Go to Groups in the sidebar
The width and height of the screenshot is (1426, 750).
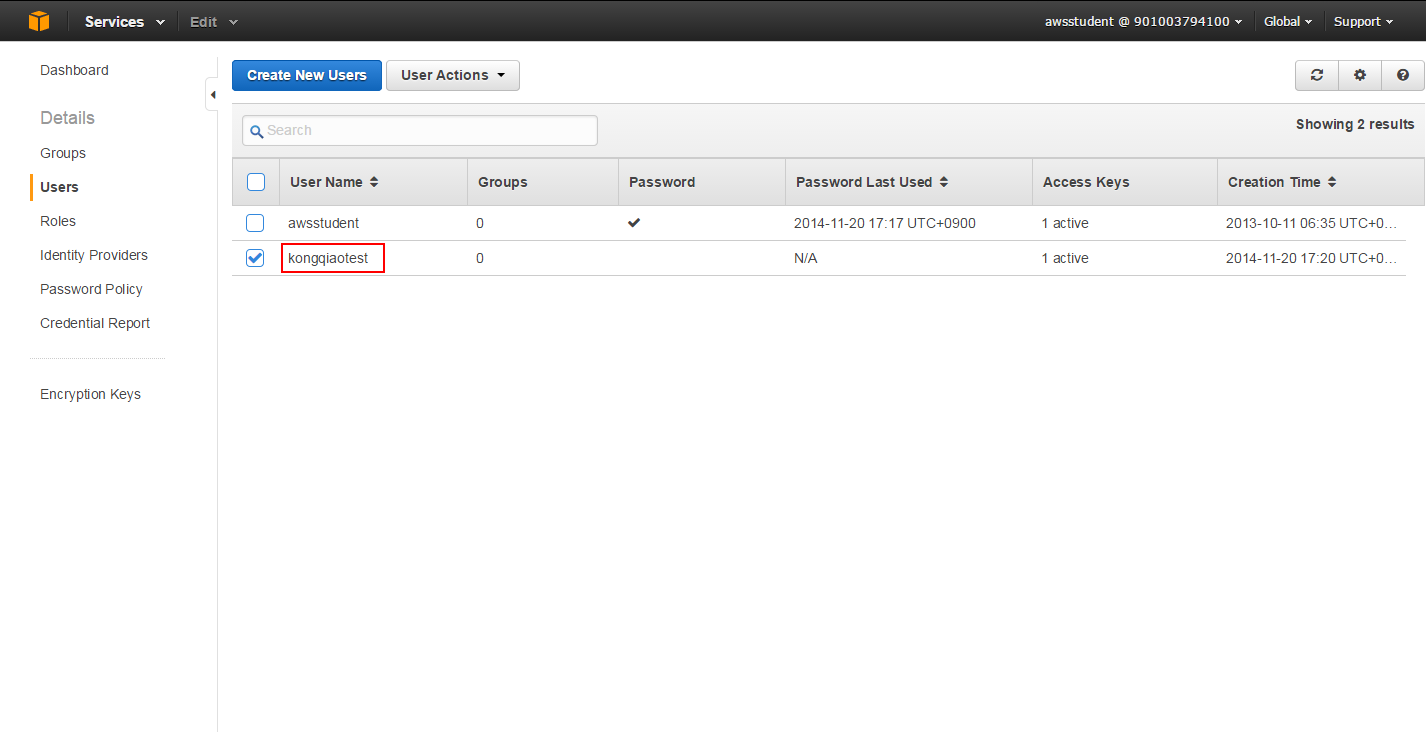pyautogui.click(x=63, y=153)
